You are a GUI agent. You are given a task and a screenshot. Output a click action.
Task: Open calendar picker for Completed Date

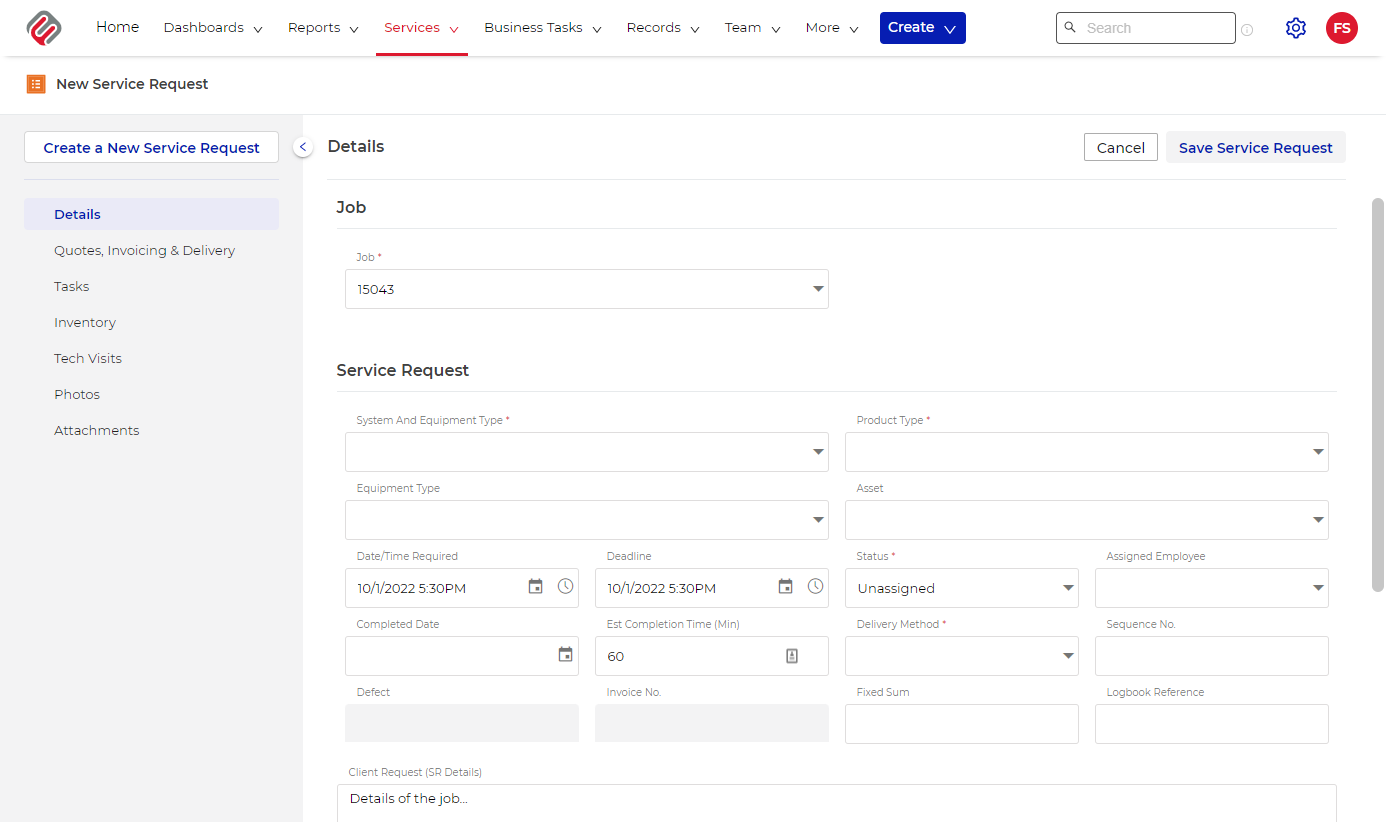click(566, 655)
